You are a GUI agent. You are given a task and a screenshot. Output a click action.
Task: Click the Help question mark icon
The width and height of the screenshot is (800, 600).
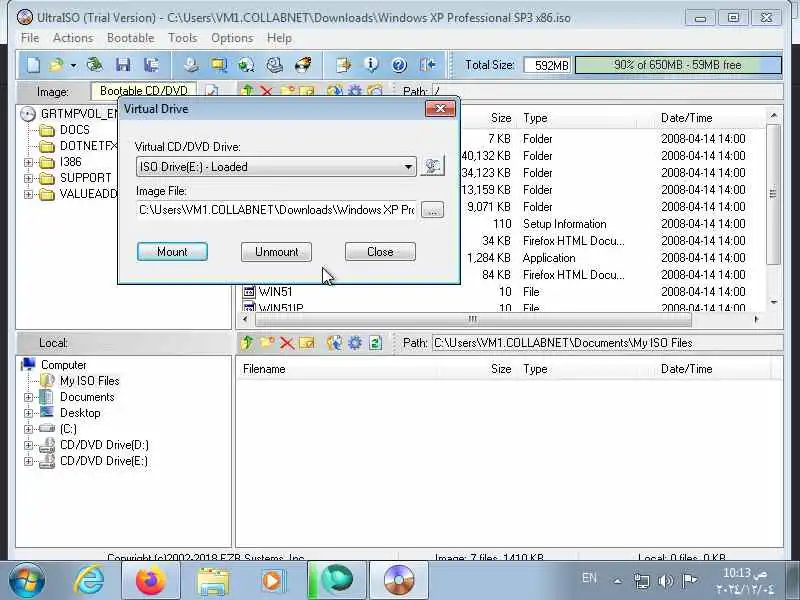coord(399,65)
